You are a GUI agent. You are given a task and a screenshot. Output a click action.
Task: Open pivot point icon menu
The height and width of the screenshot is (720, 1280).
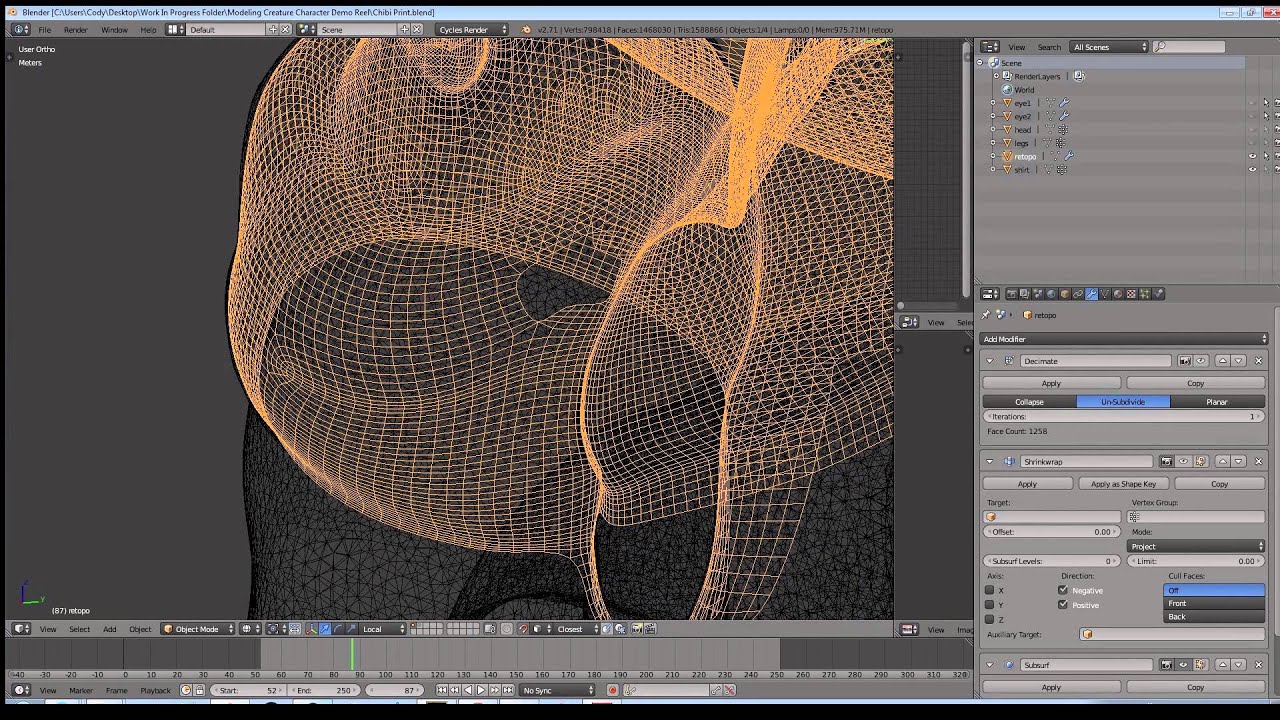(277, 629)
